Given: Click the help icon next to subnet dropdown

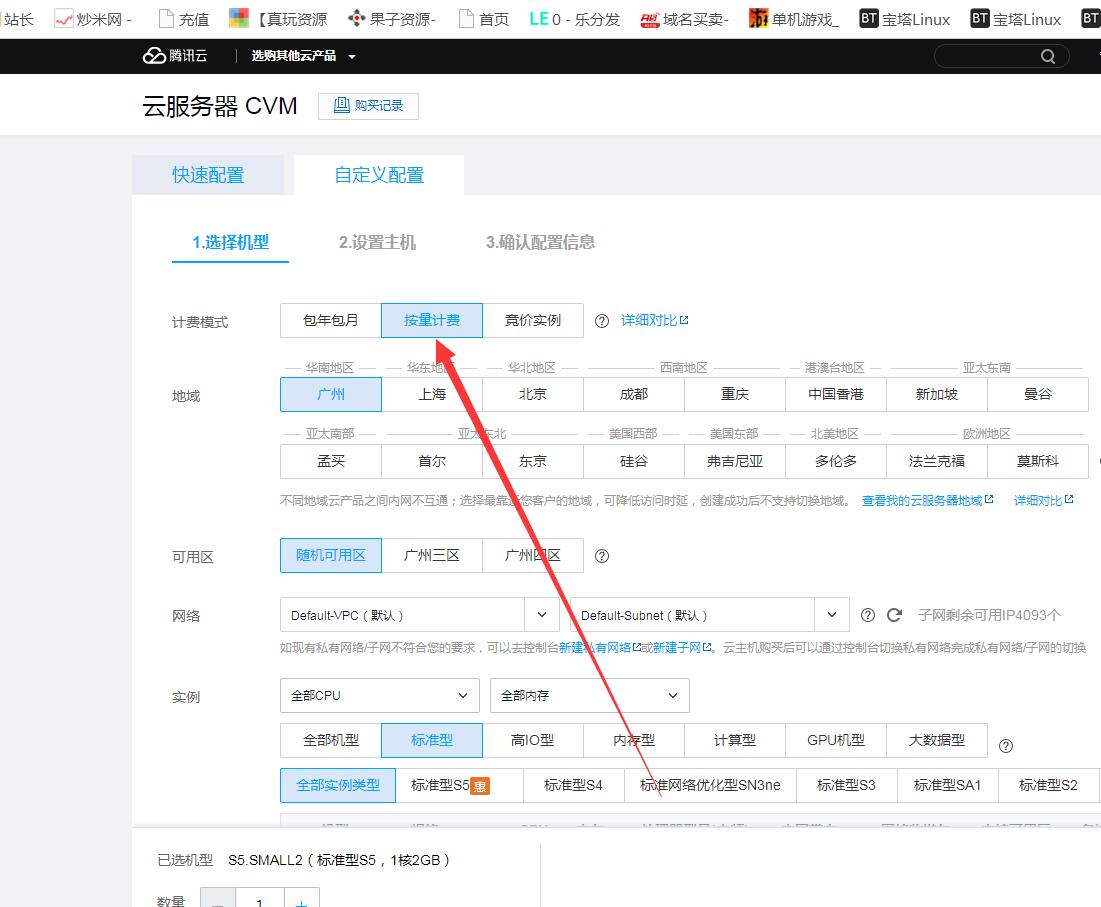Looking at the screenshot, I should 868,615.
